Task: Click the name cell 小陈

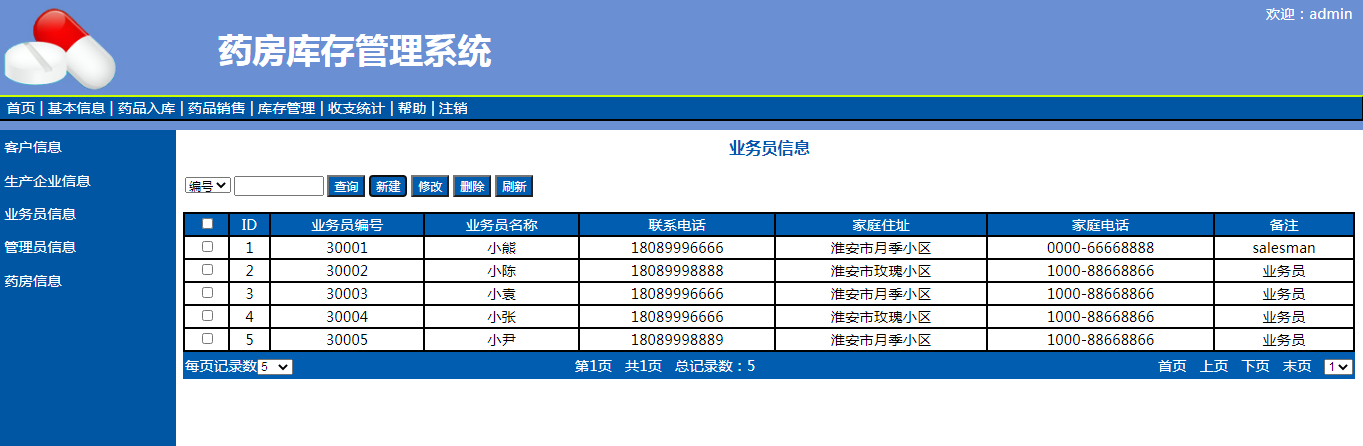Action: (502, 270)
